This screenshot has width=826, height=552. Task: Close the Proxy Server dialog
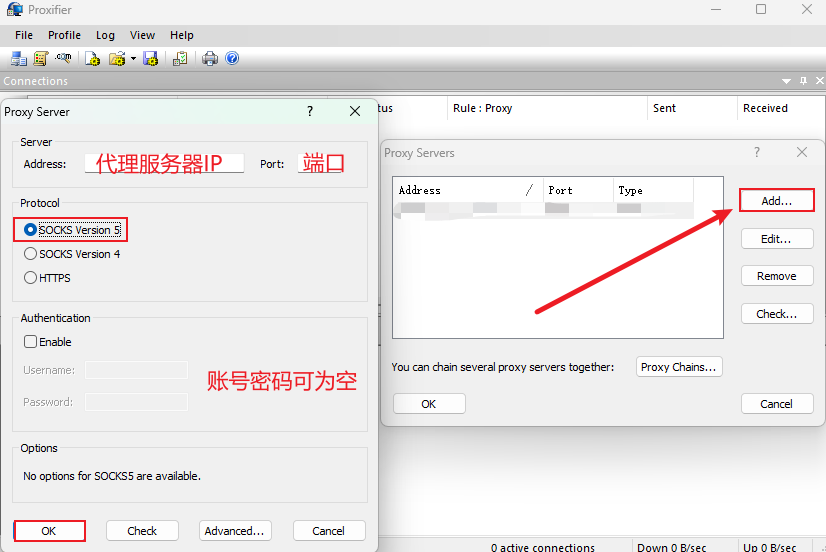(355, 111)
